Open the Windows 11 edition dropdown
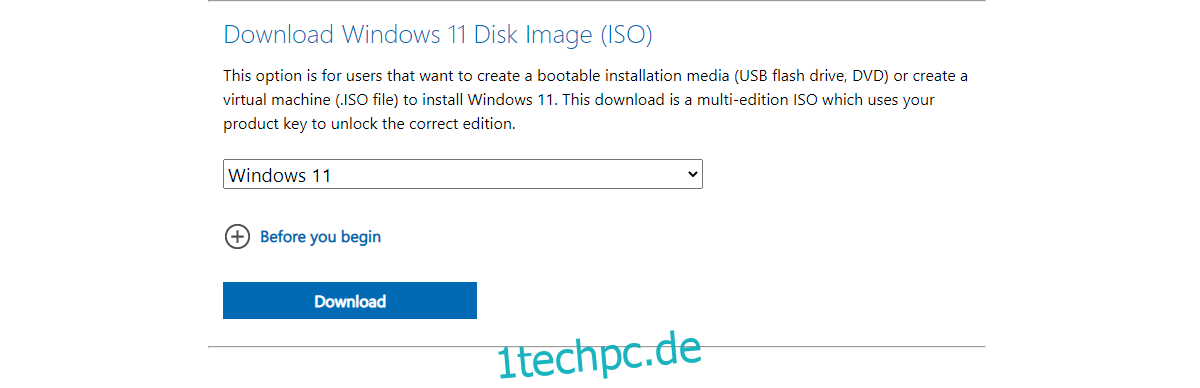This screenshot has height=388, width=1200. pyautogui.click(x=463, y=175)
